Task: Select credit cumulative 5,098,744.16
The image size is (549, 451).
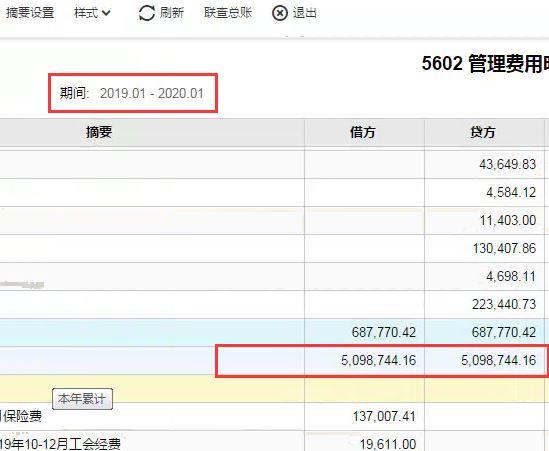Action: 499,360
